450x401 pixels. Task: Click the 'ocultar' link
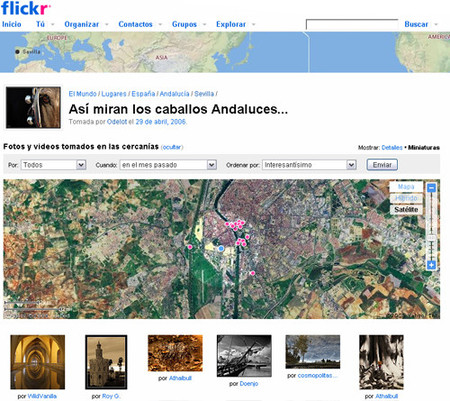(x=172, y=147)
